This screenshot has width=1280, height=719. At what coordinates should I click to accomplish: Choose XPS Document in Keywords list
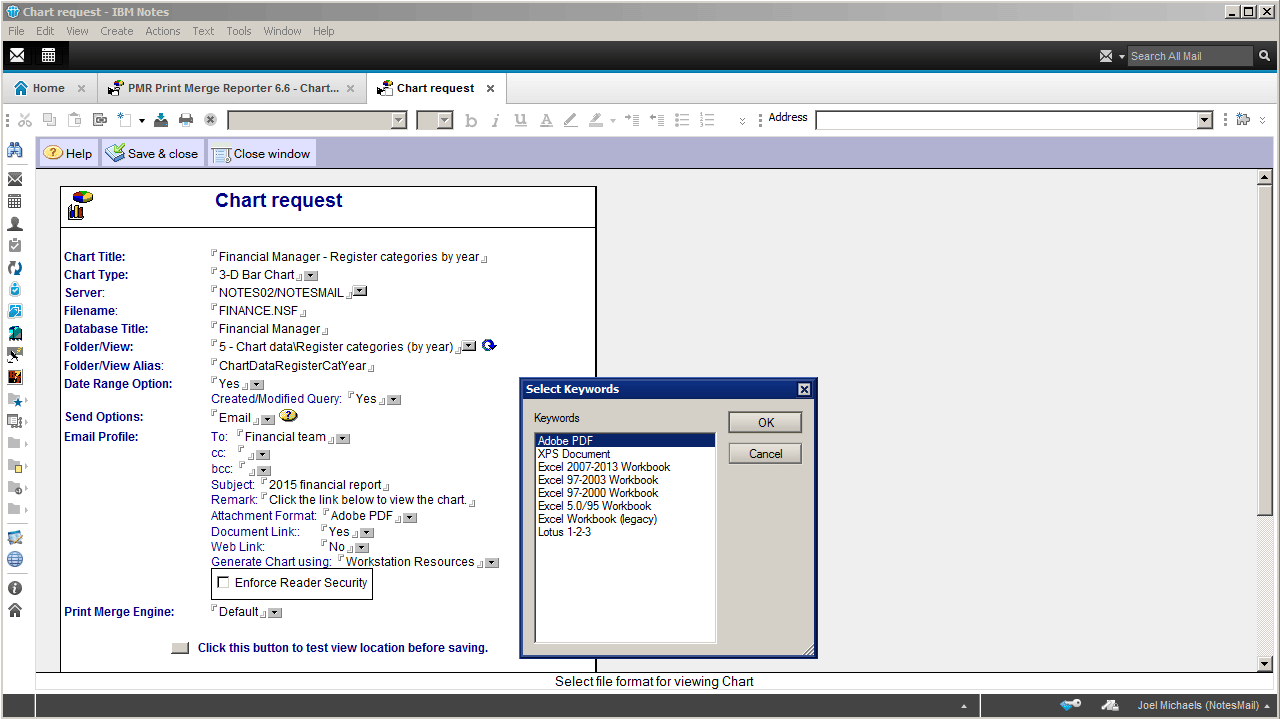574,454
